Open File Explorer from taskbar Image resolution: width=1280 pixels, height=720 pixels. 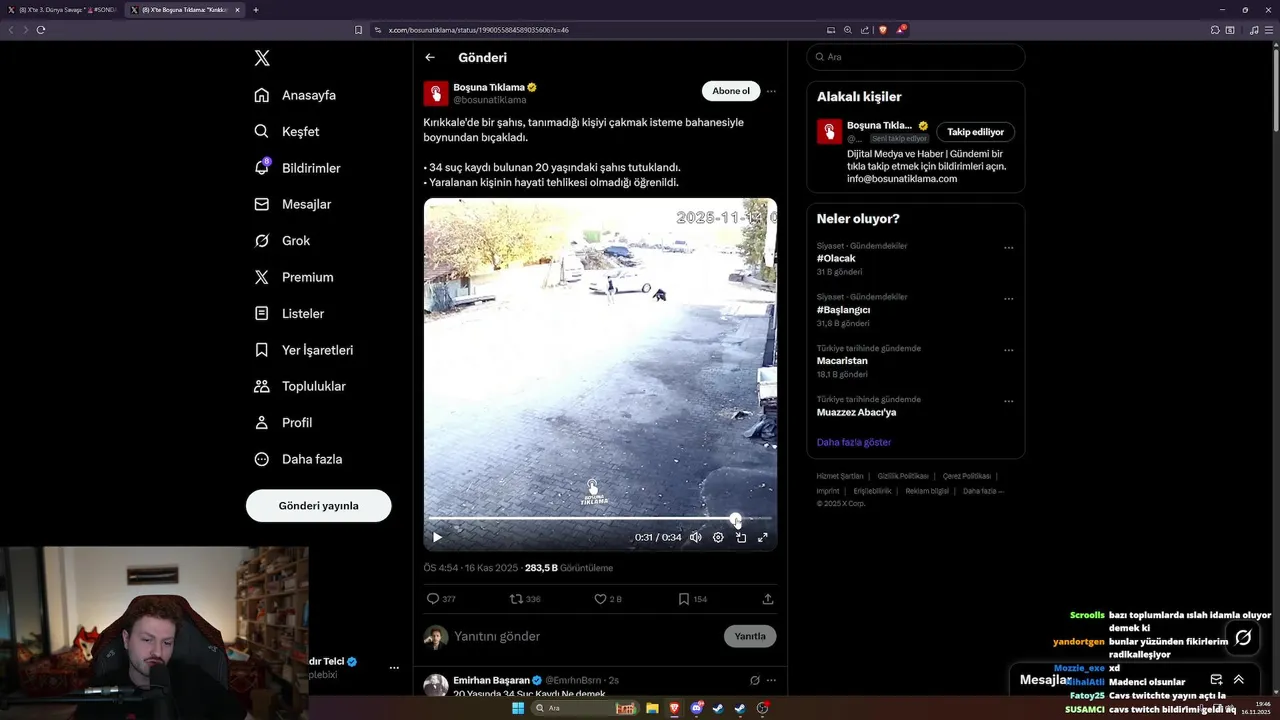(652, 708)
